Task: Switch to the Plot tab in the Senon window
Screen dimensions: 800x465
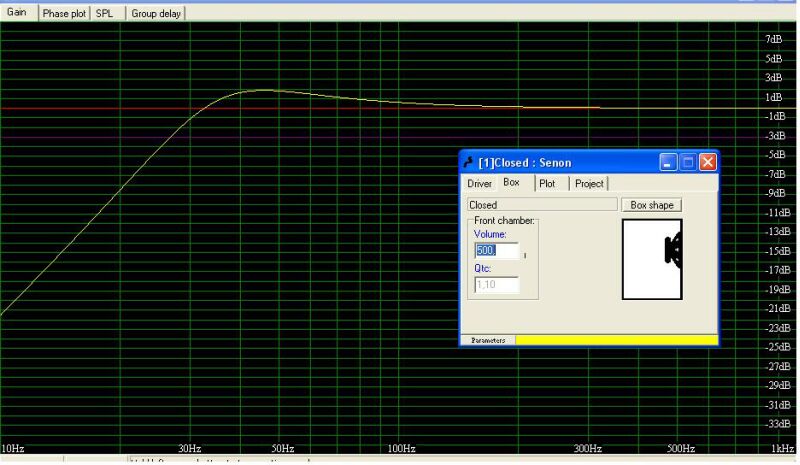Action: [x=547, y=184]
